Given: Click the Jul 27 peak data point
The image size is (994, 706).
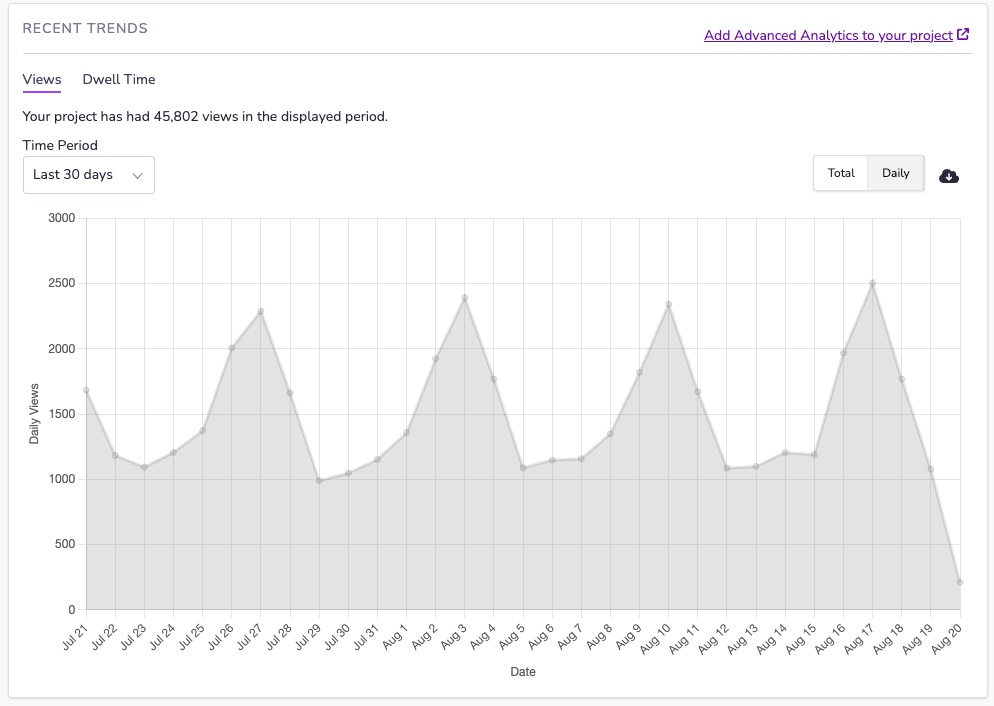Looking at the screenshot, I should [x=261, y=311].
